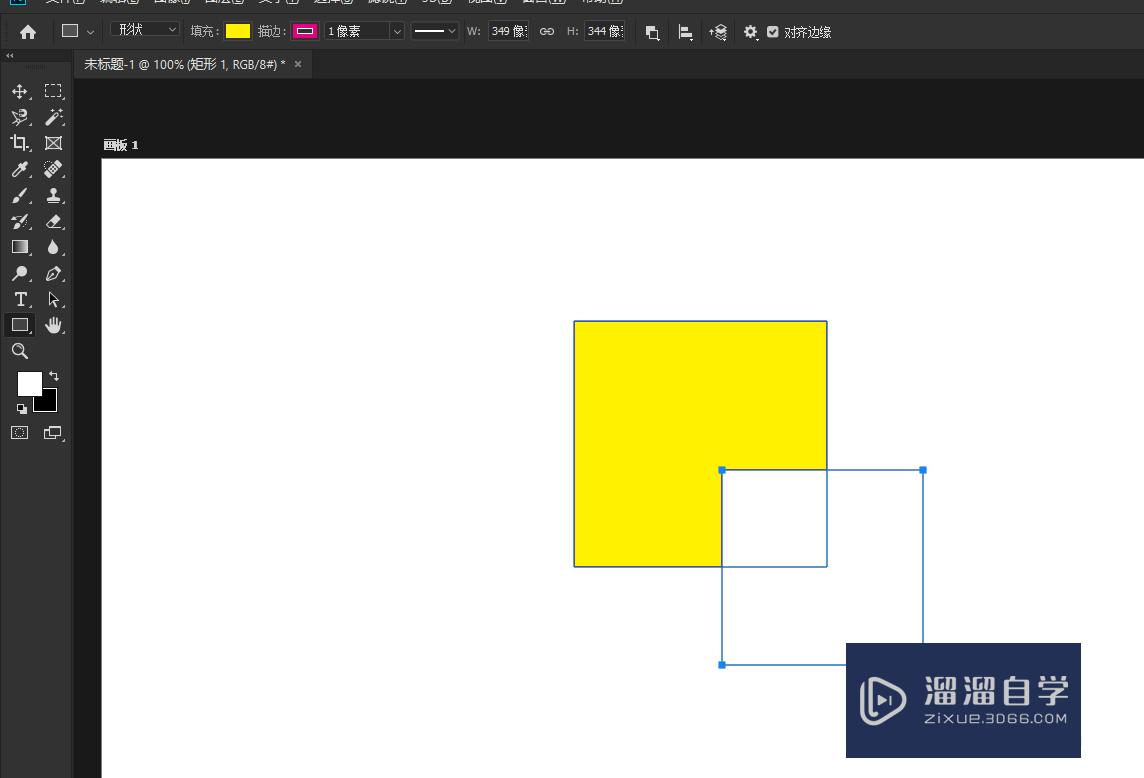Open the path alignment options icon
Viewport: 1144px width, 778px height.
685,32
